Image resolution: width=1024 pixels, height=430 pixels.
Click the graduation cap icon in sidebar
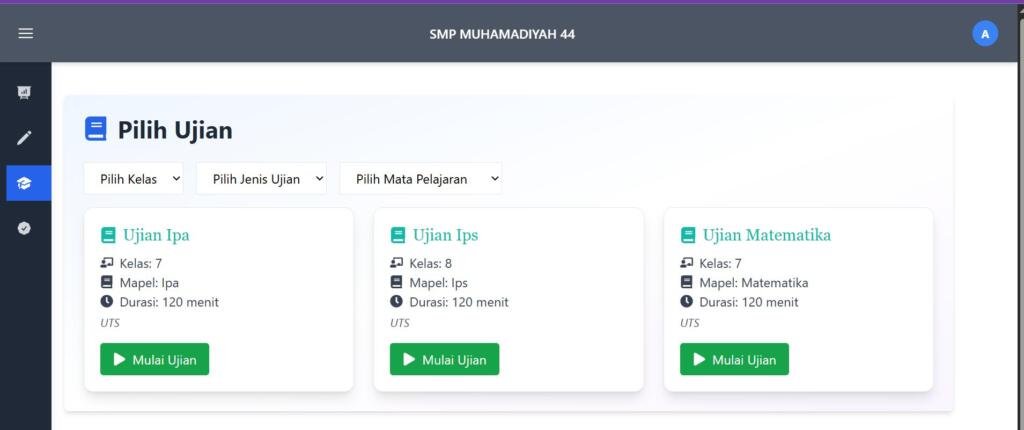click(25, 183)
